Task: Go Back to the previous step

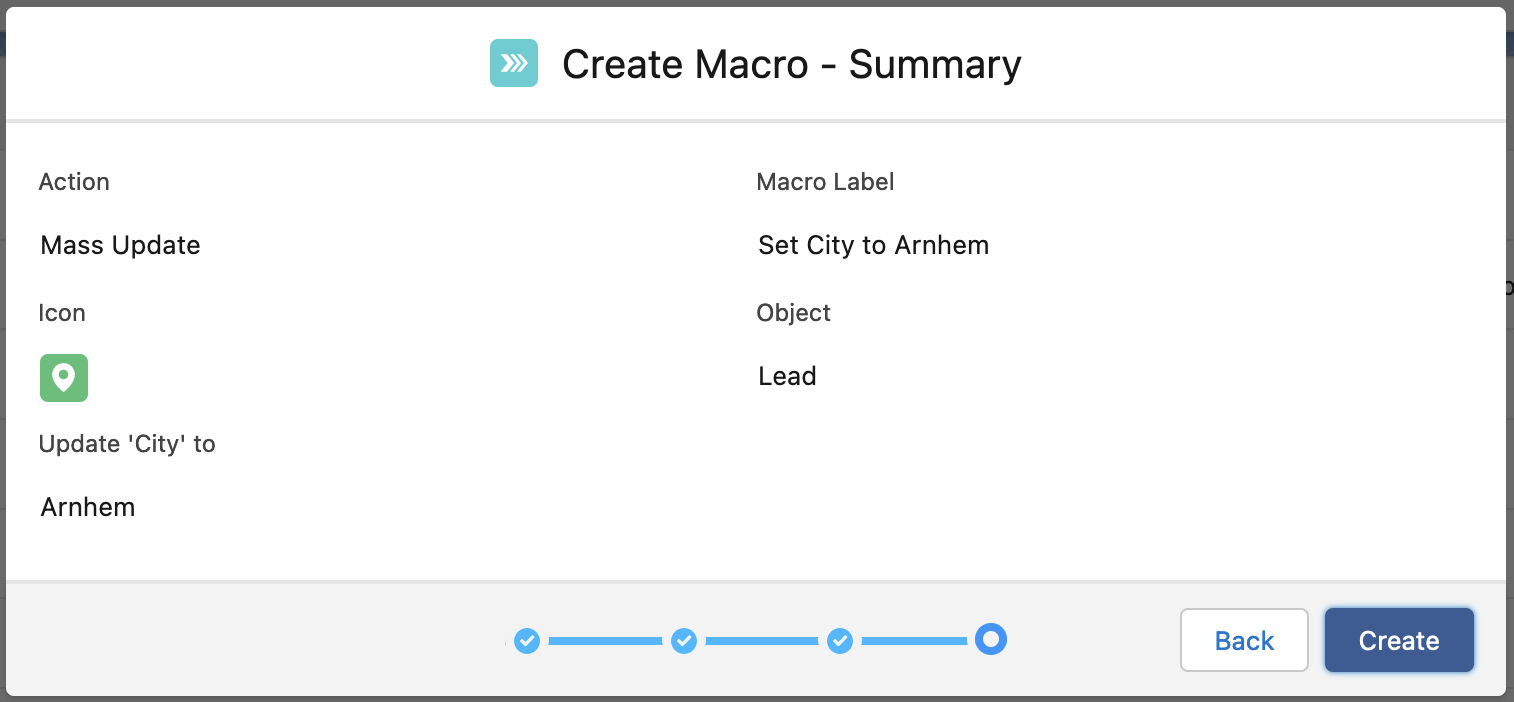Action: [x=1244, y=640]
